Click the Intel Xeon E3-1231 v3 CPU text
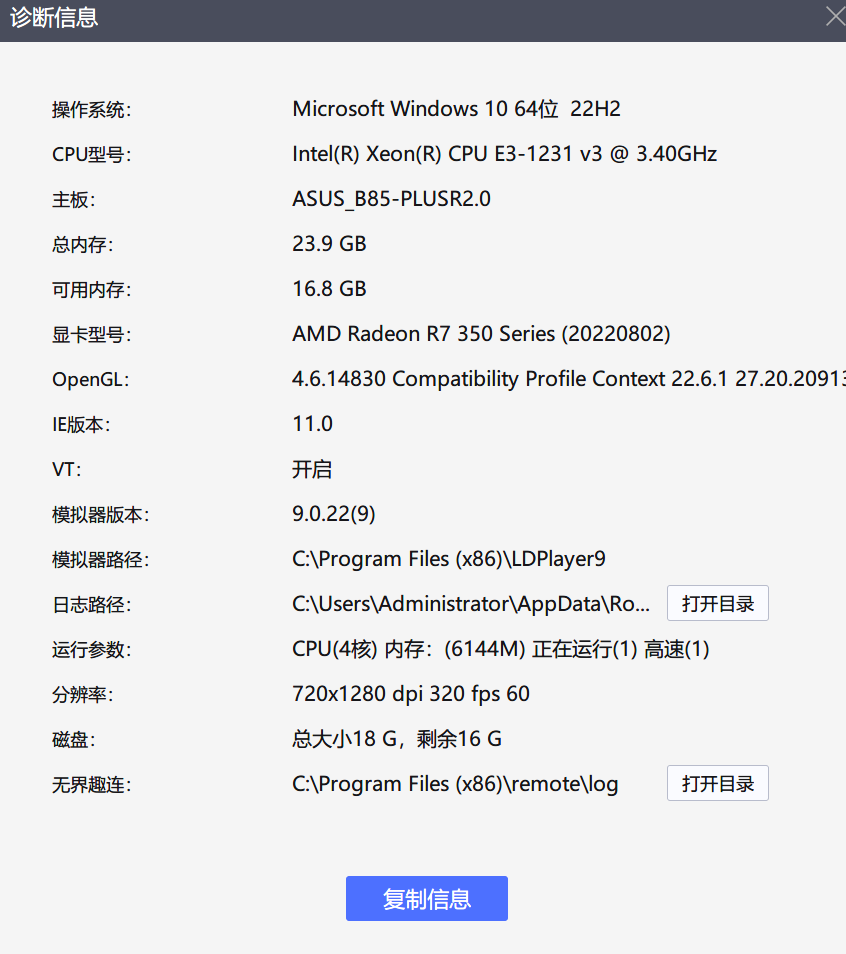Image resolution: width=846 pixels, height=954 pixels. pos(505,154)
